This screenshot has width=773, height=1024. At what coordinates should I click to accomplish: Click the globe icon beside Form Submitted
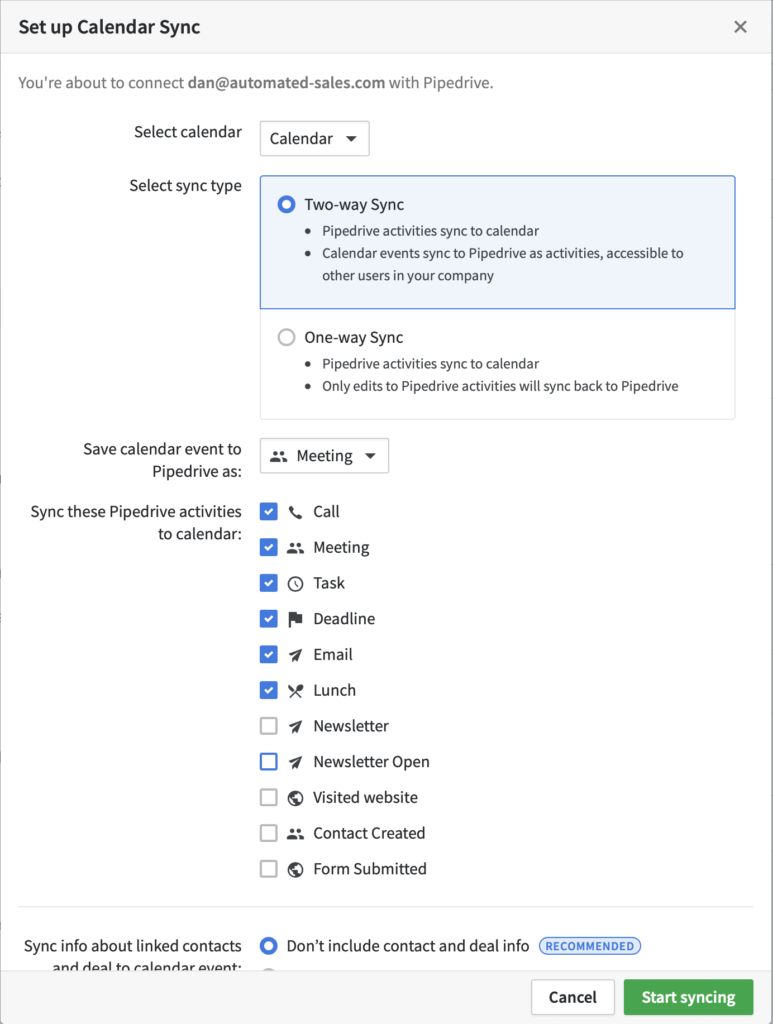coord(295,870)
